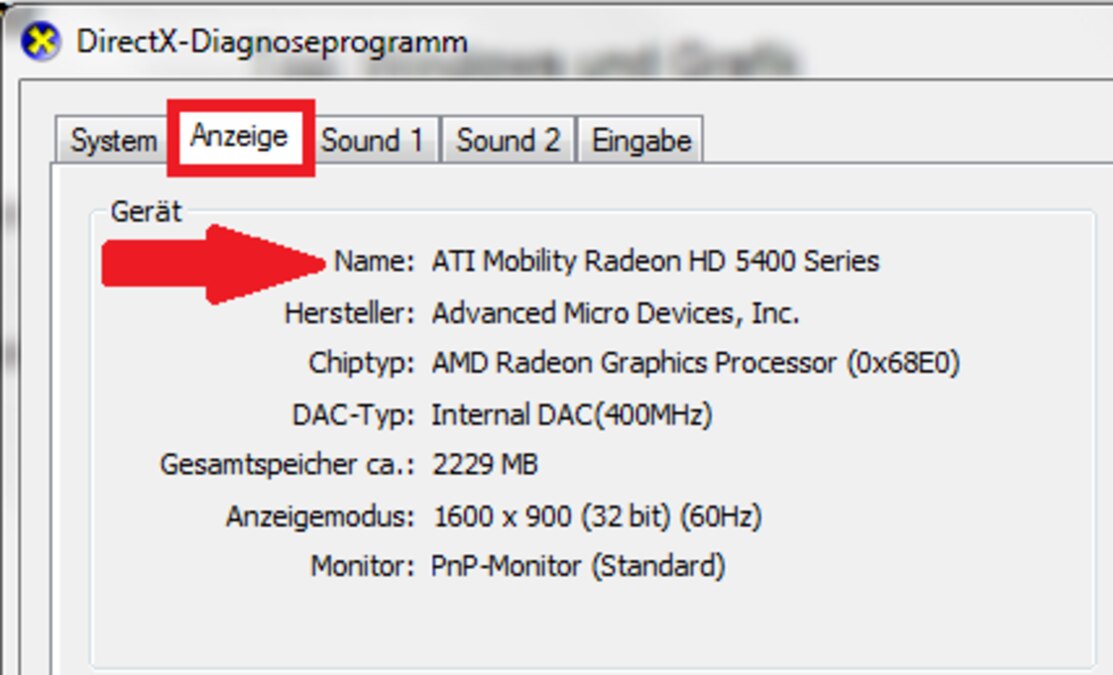Click the Gerät group box label
1113x675 pixels.
click(x=146, y=212)
